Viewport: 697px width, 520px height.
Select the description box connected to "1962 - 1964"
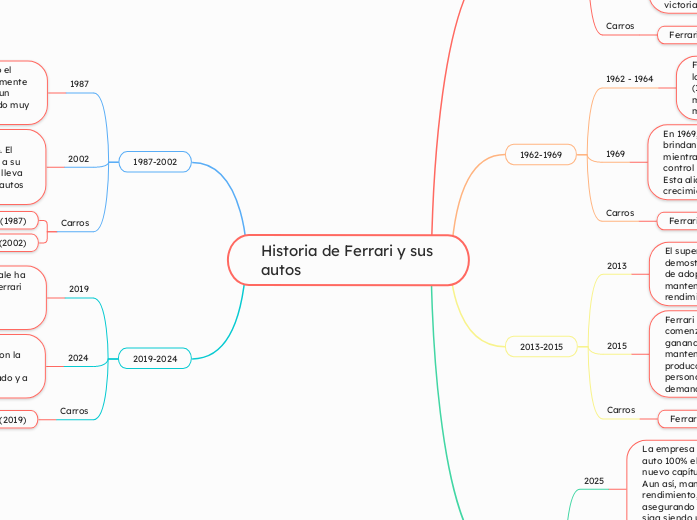pos(687,88)
